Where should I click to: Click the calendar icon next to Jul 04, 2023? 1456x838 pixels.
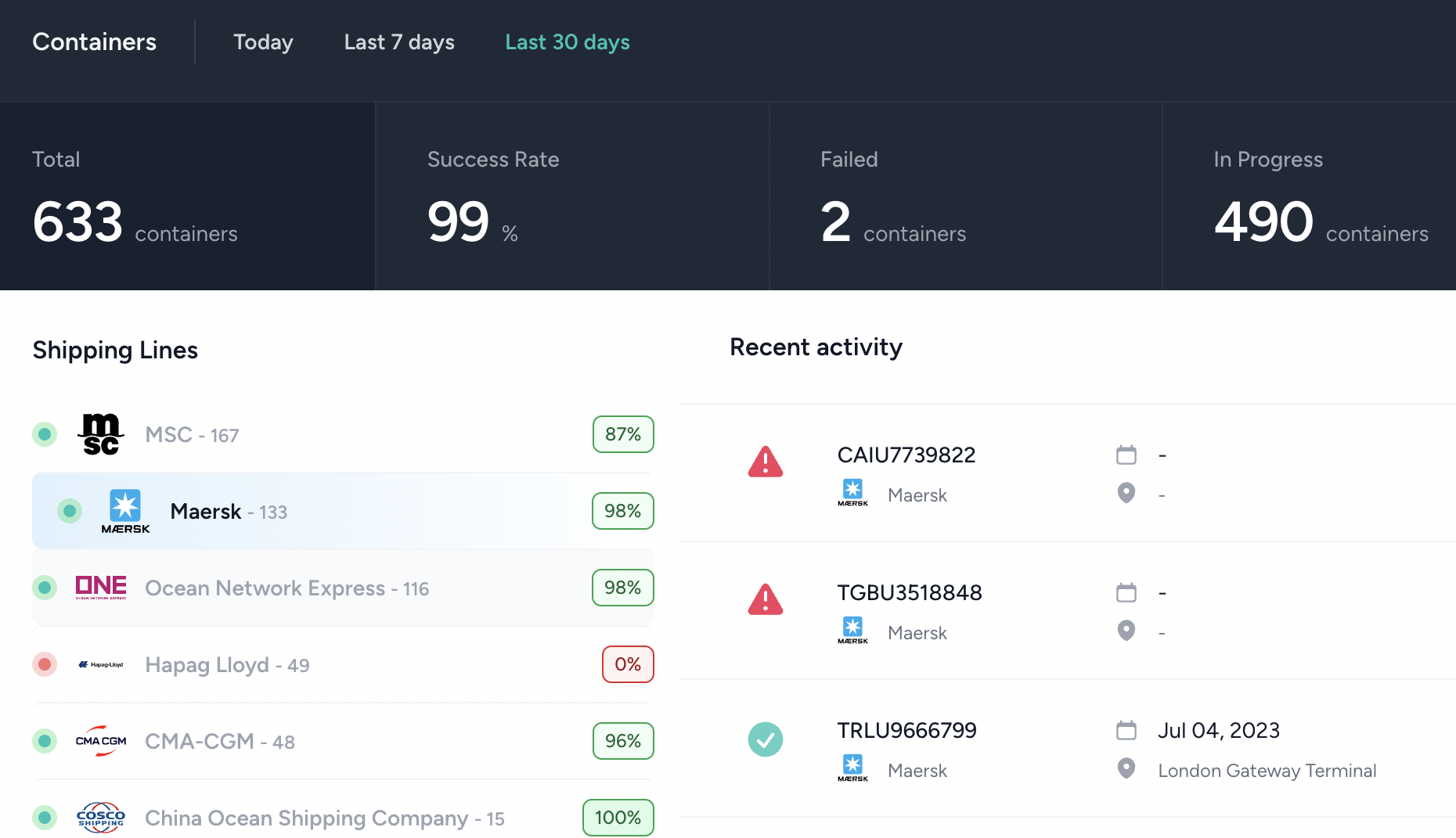coord(1126,731)
